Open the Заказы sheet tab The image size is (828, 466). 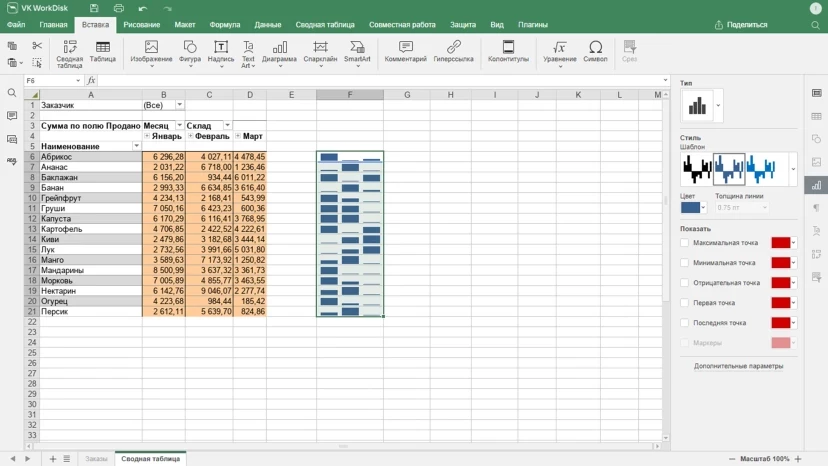pos(96,459)
